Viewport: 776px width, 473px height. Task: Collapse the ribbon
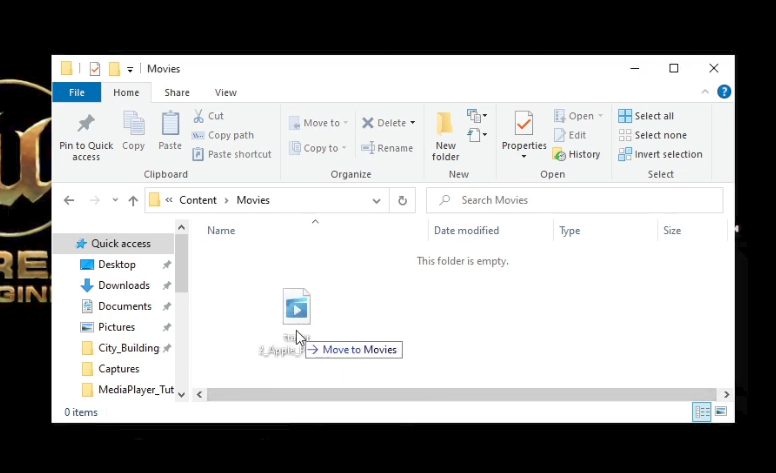[x=705, y=92]
